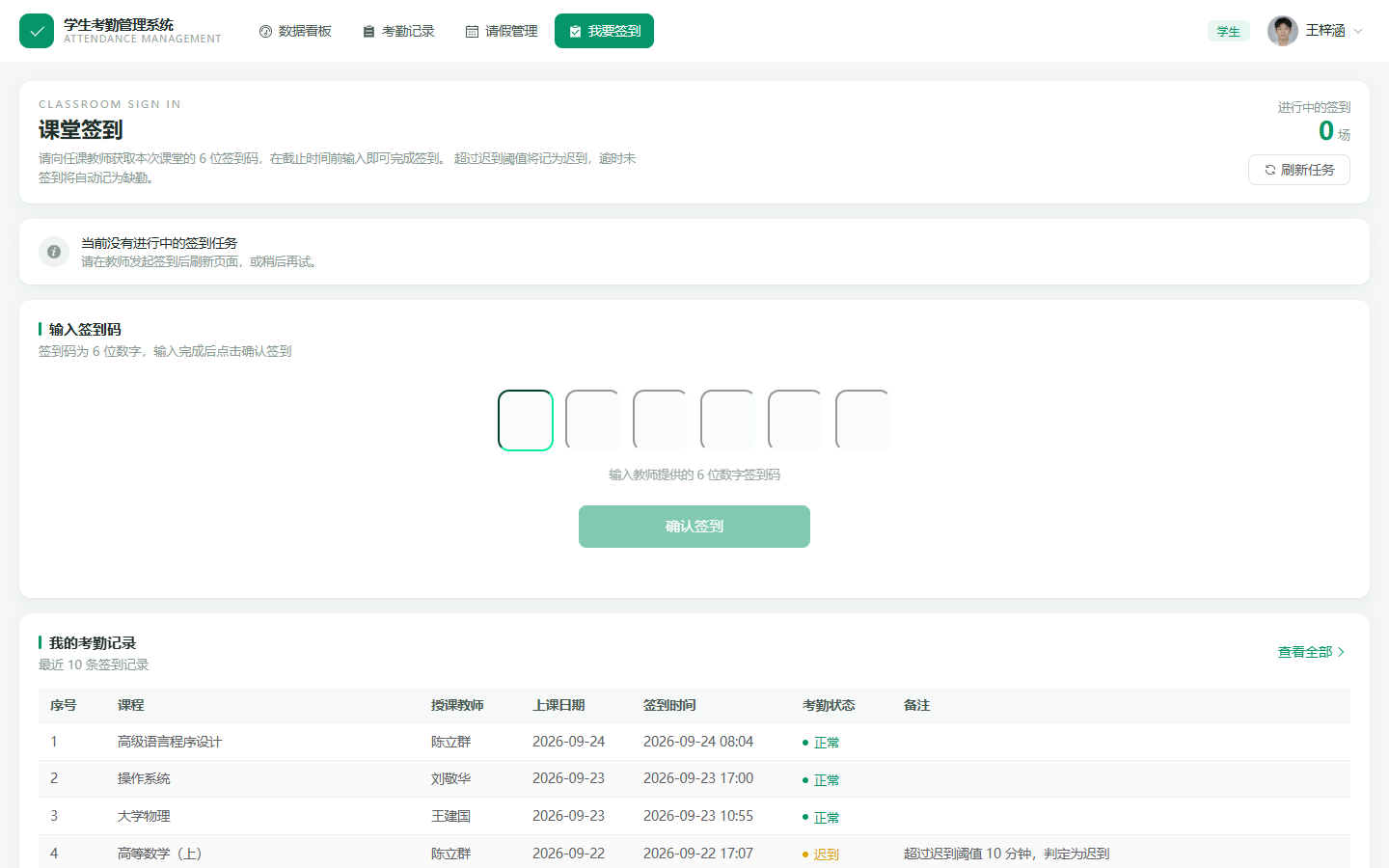The height and width of the screenshot is (868, 1389).
Task: Open the 考勤记录 attendance records tab
Action: point(398,31)
